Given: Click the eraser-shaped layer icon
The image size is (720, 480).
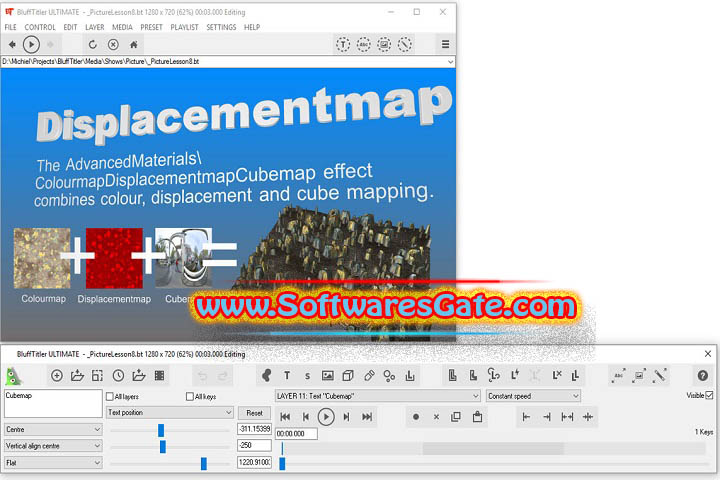Looking at the screenshot, I should point(369,376).
